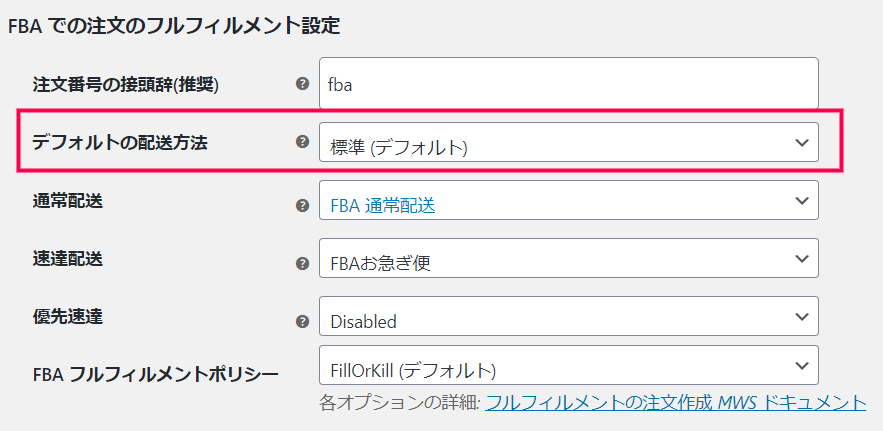Click the 注文番号の接頭辞(推奨) label
Screen dimensions: 883x431
tap(126, 85)
